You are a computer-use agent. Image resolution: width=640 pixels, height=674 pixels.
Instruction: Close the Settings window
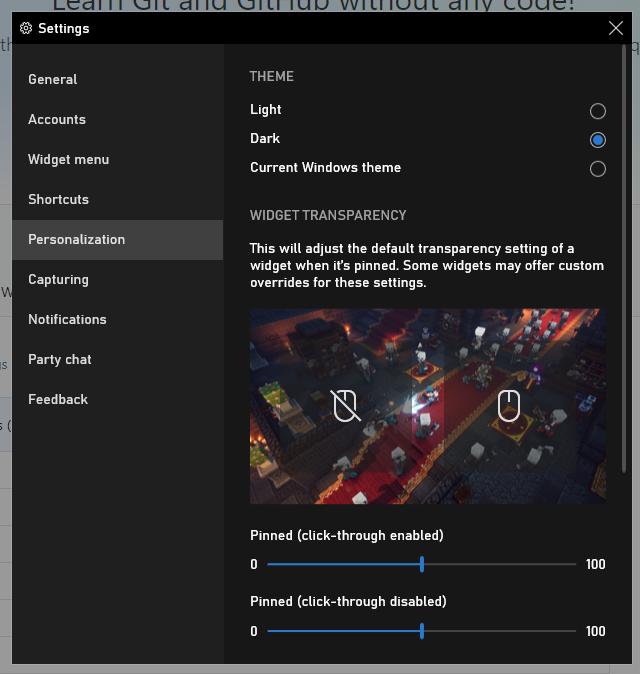(616, 28)
